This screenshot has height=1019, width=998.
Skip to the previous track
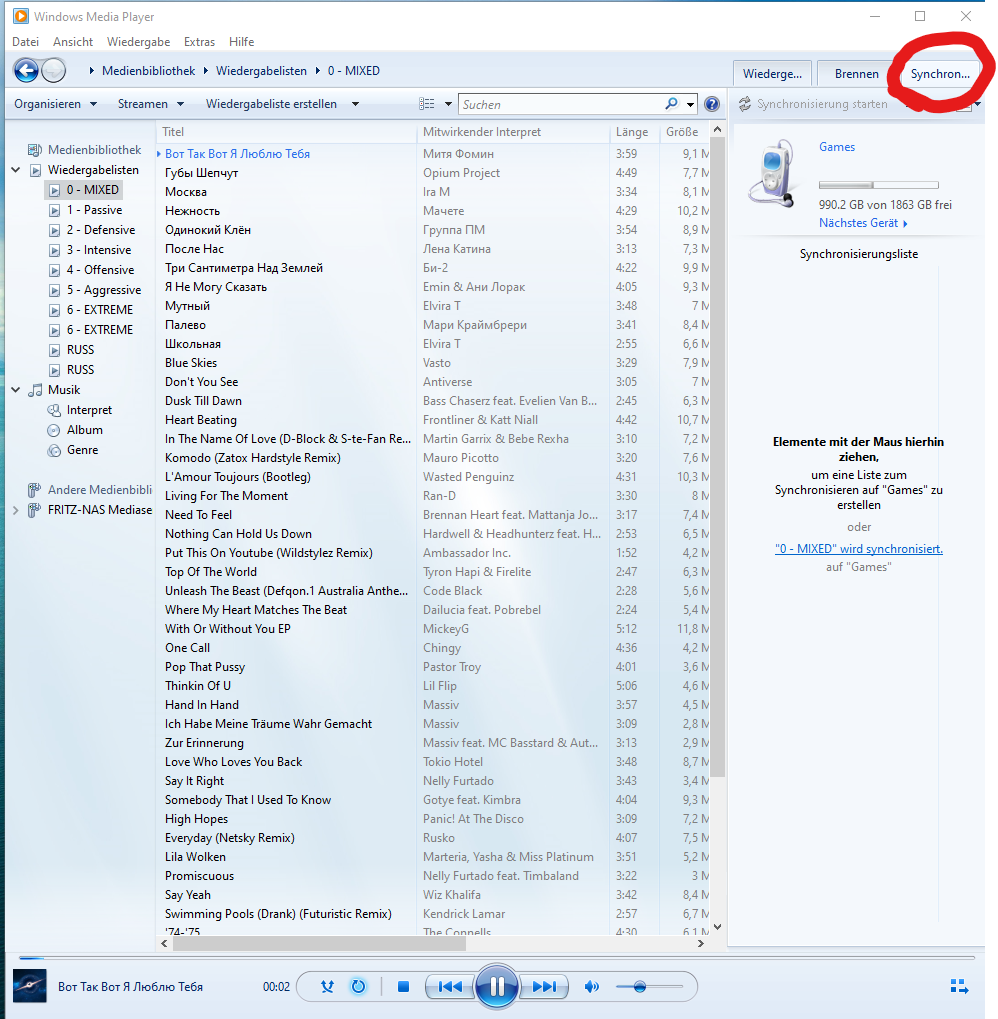pos(450,987)
